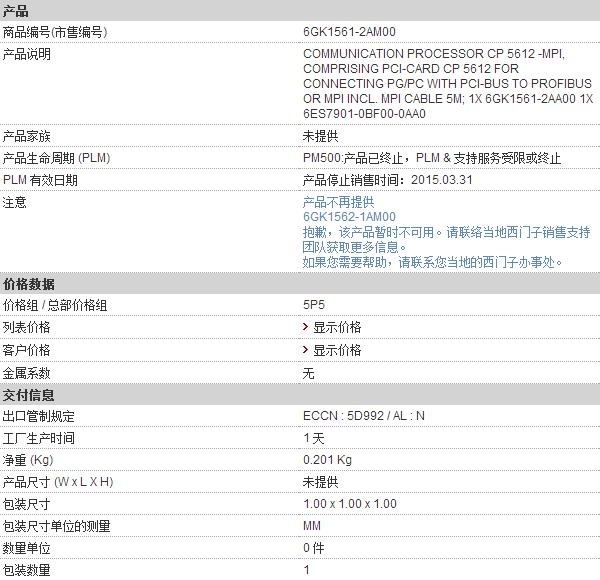Click the 产品生命周期 (PLM) label
Image resolution: width=600 pixels, height=580 pixels.
[x=56, y=158]
